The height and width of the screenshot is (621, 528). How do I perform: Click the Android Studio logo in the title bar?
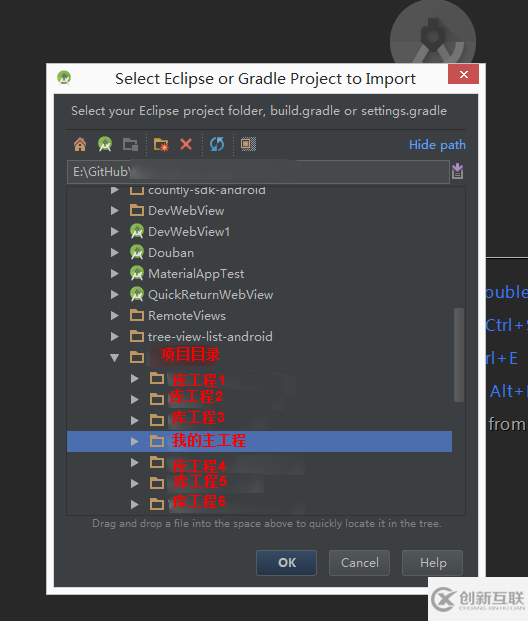pyautogui.click(x=64, y=77)
